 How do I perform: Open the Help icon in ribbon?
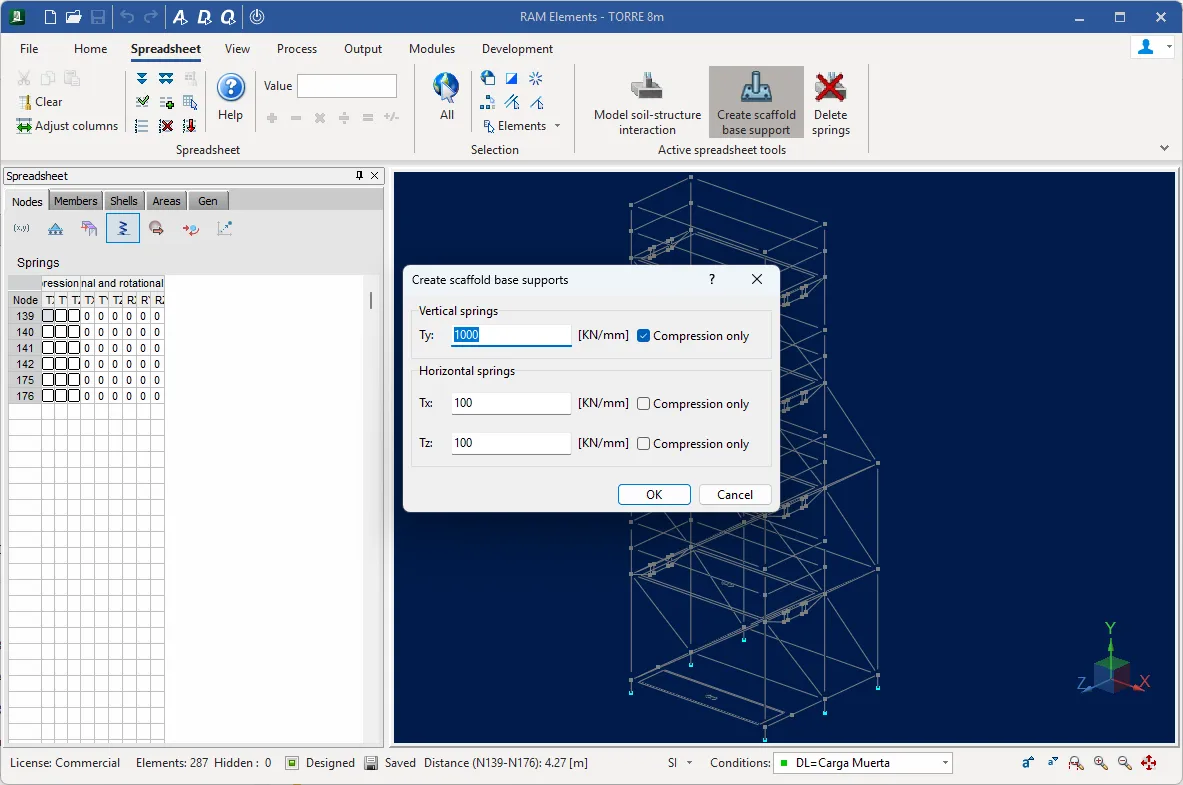[x=230, y=89]
